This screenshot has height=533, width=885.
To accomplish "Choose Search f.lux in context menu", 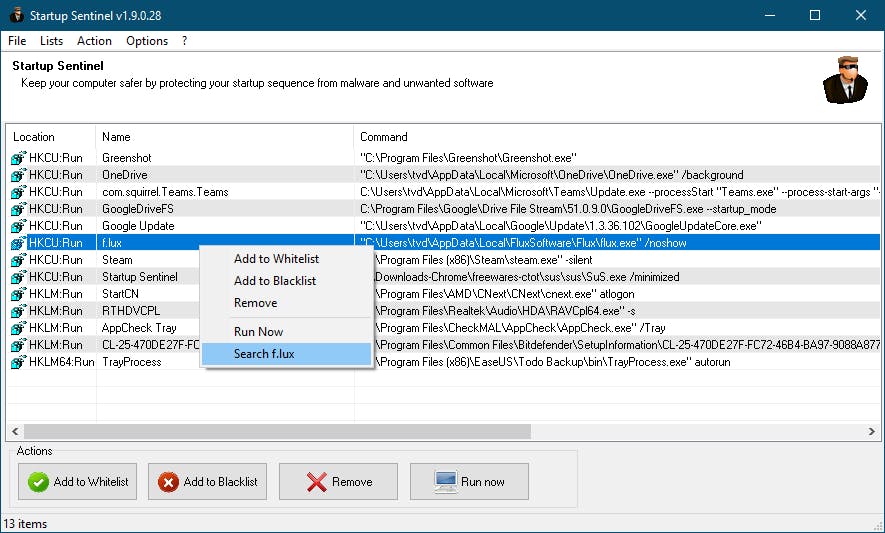I will coord(286,354).
